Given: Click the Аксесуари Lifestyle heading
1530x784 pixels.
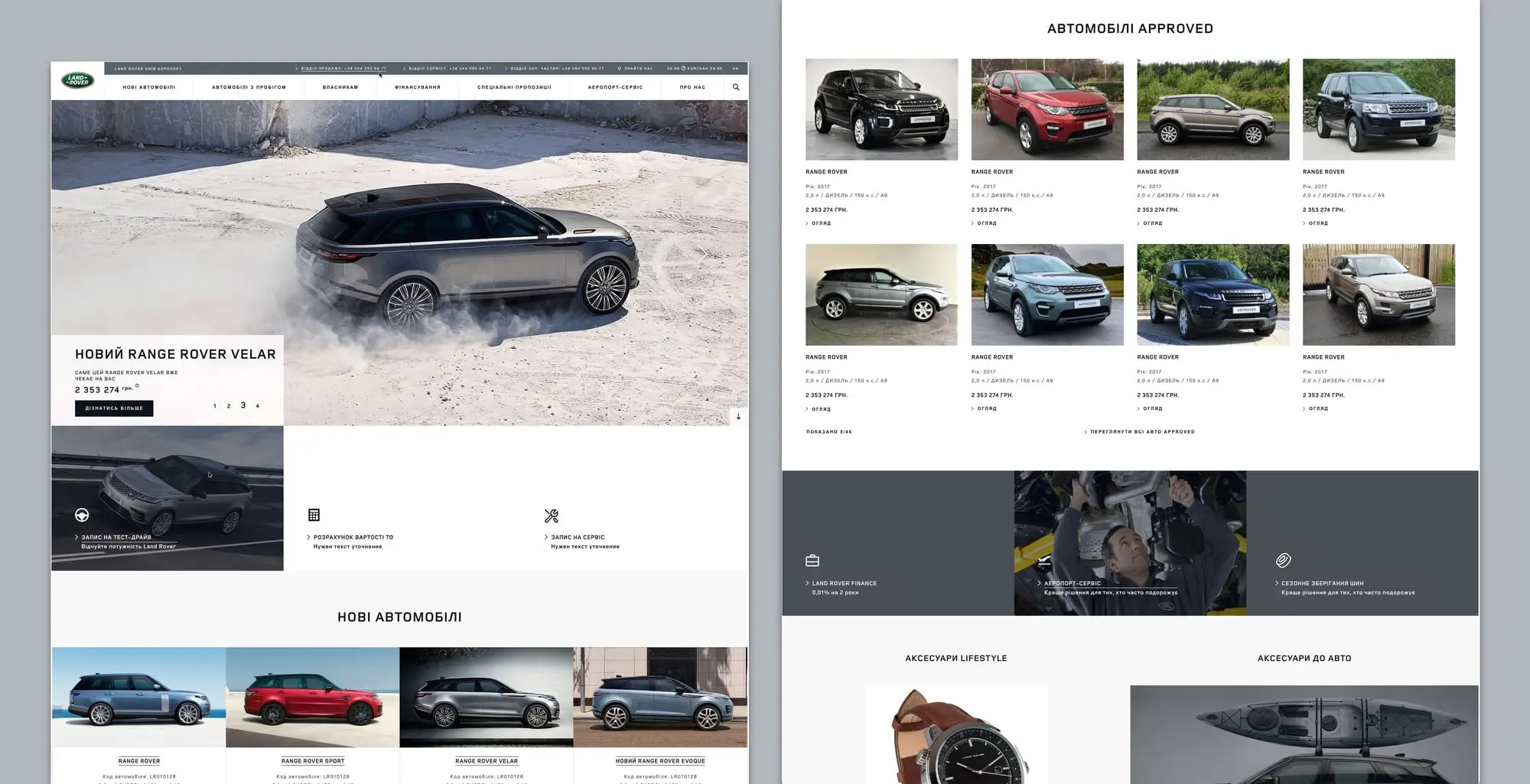Looking at the screenshot, I should 956,658.
